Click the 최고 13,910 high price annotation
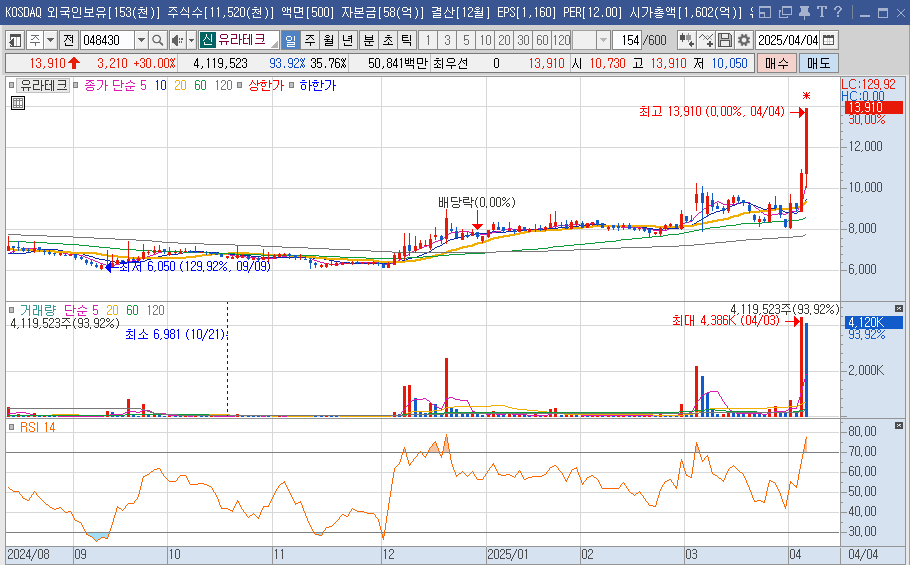Image resolution: width=910 pixels, height=565 pixels. click(712, 111)
